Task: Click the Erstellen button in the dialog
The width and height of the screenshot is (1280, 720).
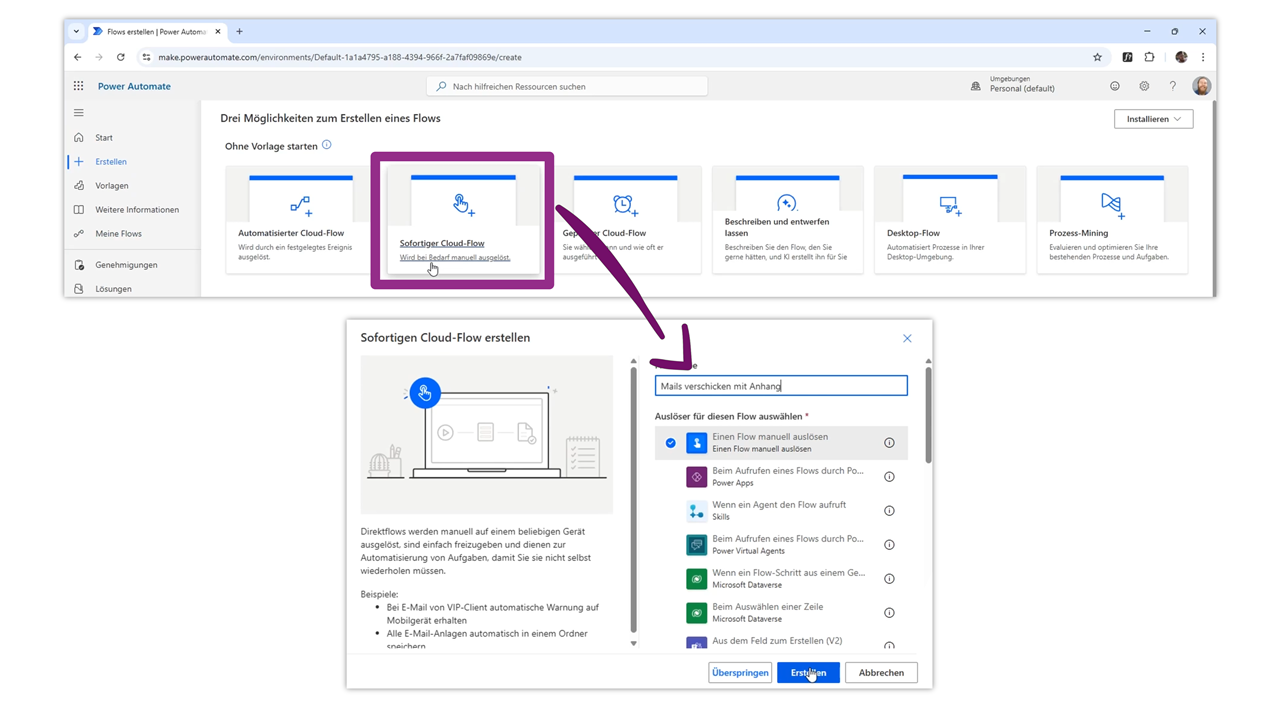Action: (x=808, y=673)
